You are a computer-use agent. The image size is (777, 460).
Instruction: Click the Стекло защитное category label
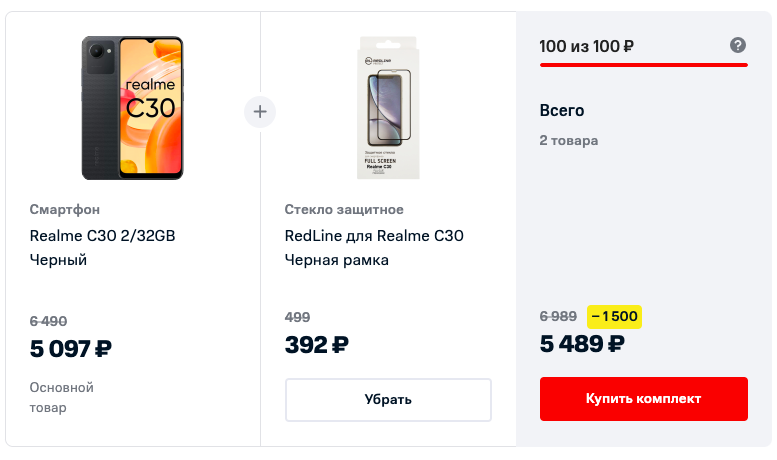pos(344,209)
